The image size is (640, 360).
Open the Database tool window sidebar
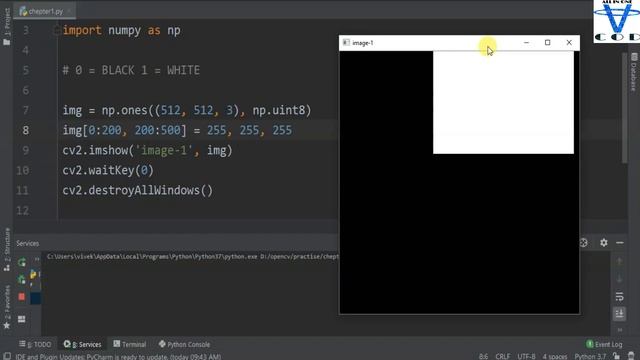point(633,72)
